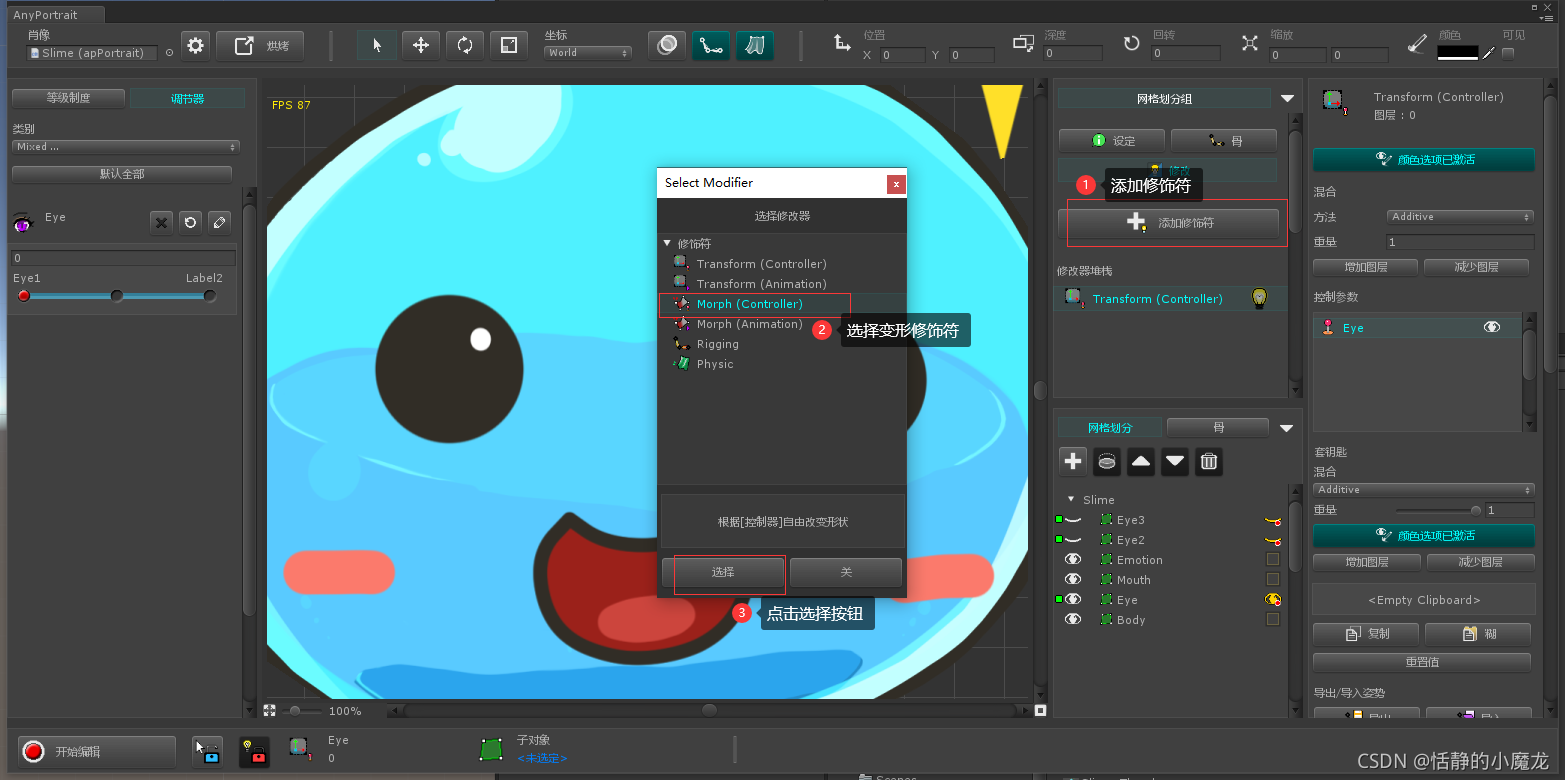Image resolution: width=1565 pixels, height=780 pixels.
Task: Click the clipping mask disc icon
Action: pos(1107,461)
